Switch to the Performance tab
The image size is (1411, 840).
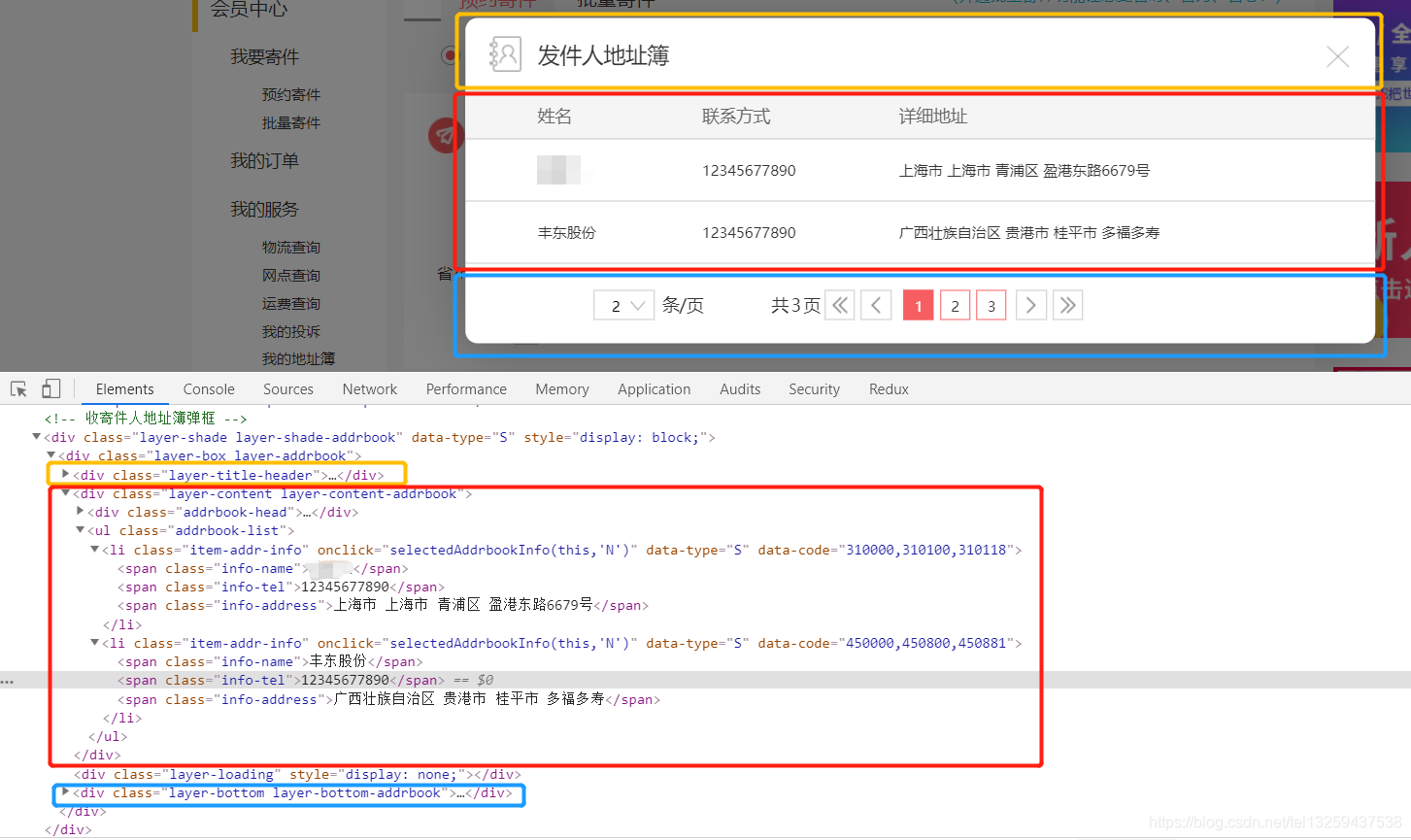tap(466, 389)
